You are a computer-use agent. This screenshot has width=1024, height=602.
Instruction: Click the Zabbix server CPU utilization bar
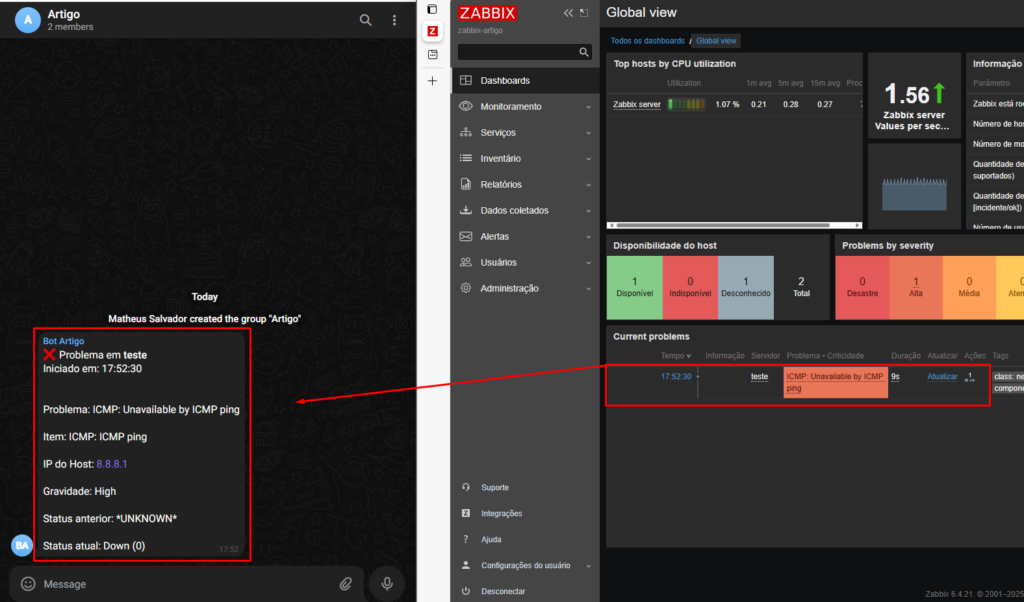click(x=686, y=104)
